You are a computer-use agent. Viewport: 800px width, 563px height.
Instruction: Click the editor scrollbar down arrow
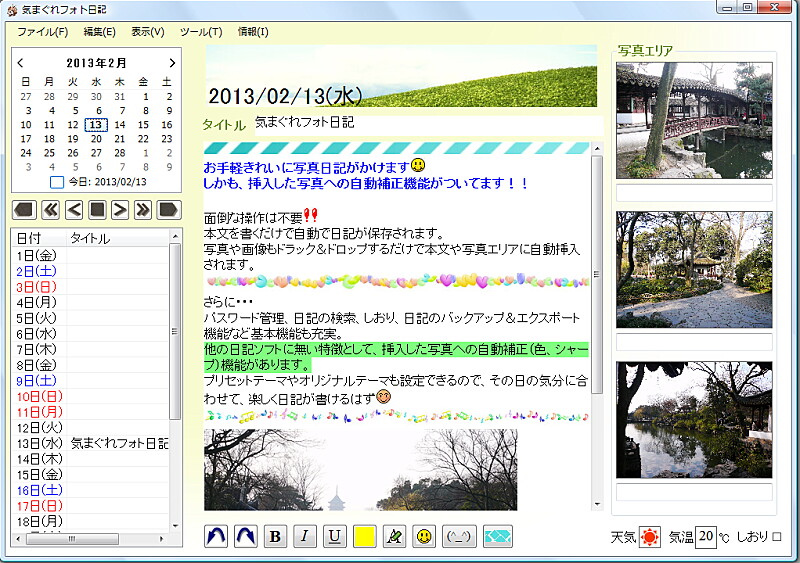pos(597,505)
